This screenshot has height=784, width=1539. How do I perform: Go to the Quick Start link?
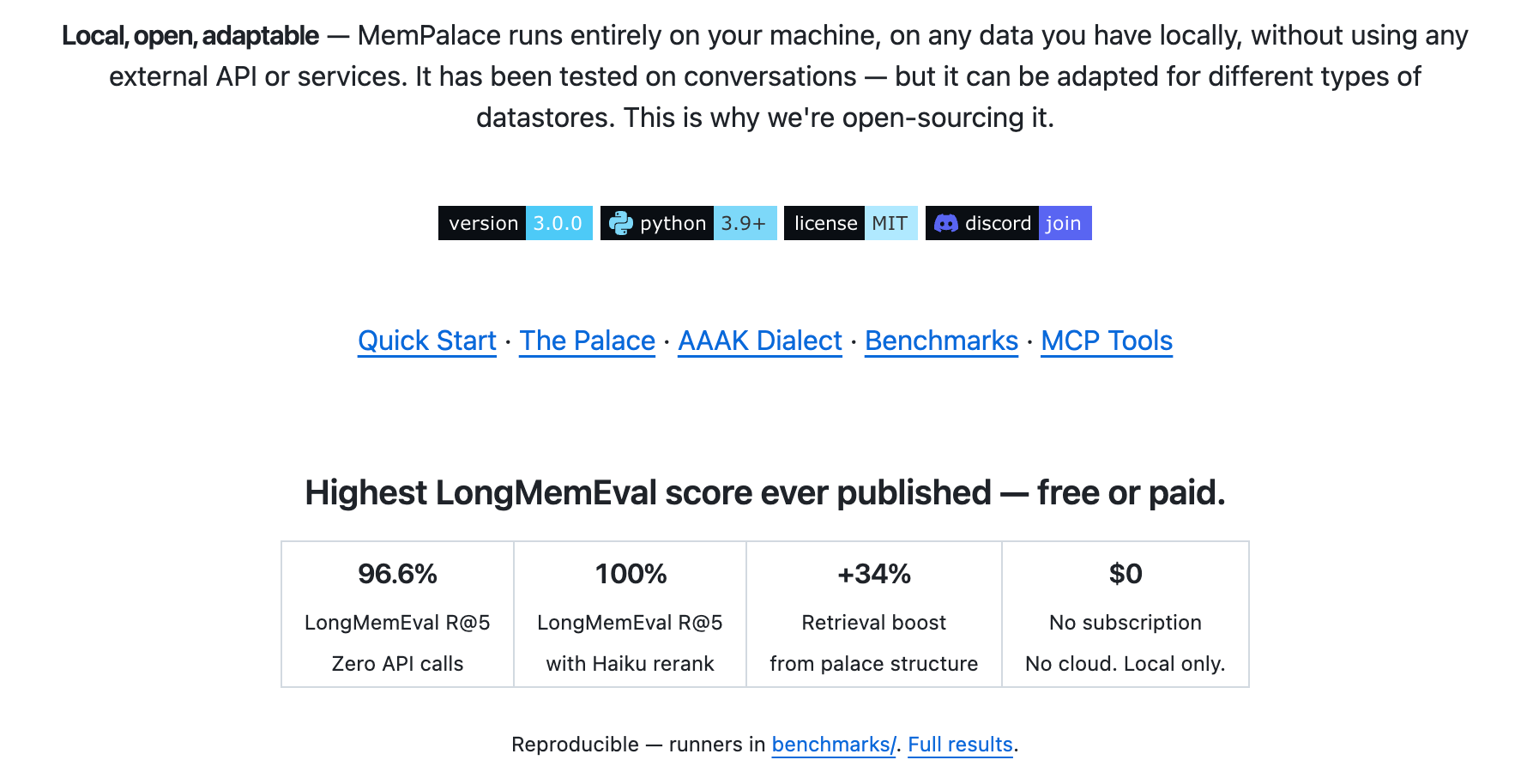[427, 341]
